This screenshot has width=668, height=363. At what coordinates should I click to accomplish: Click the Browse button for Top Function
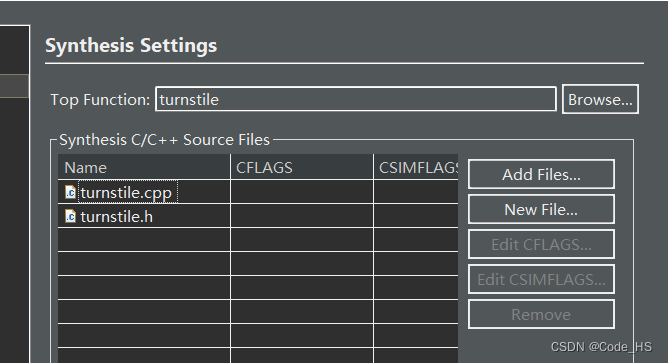[600, 99]
